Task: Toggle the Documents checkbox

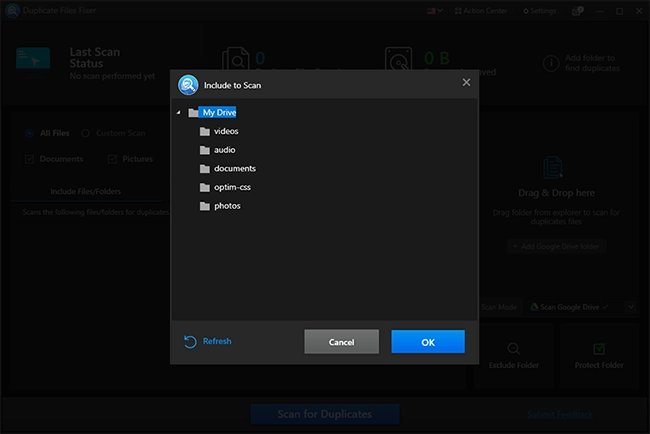Action: click(x=29, y=160)
